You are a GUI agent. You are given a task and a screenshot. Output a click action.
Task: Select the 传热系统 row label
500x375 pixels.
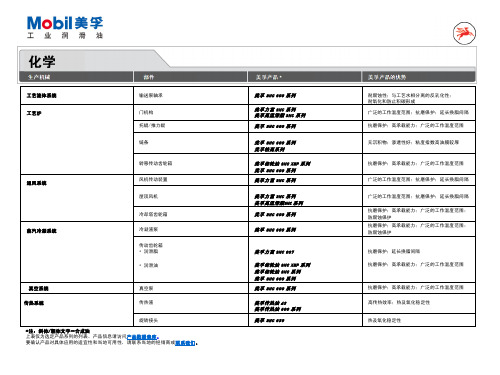point(34,303)
